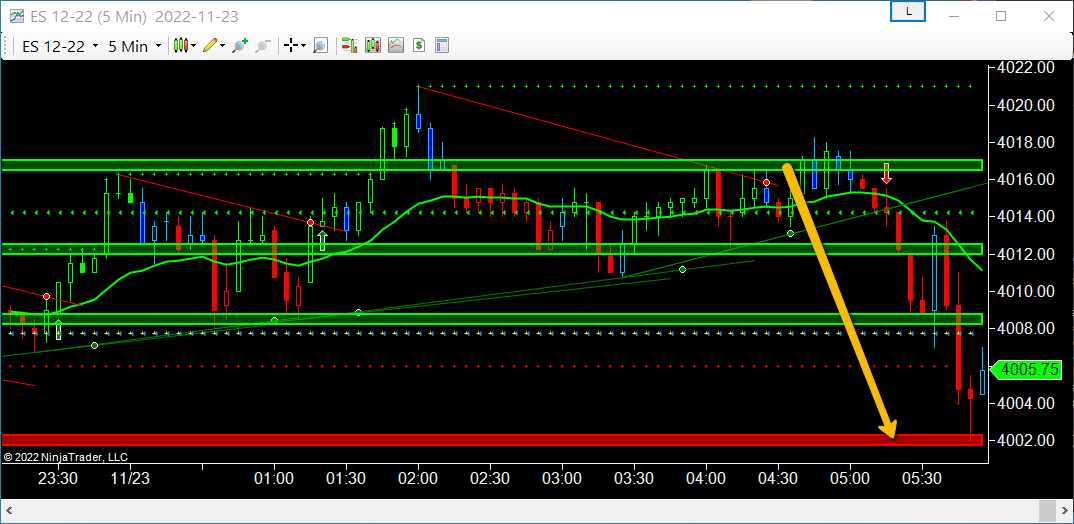Click the 05:30 time axis label
This screenshot has width=1074, height=524.
click(923, 477)
